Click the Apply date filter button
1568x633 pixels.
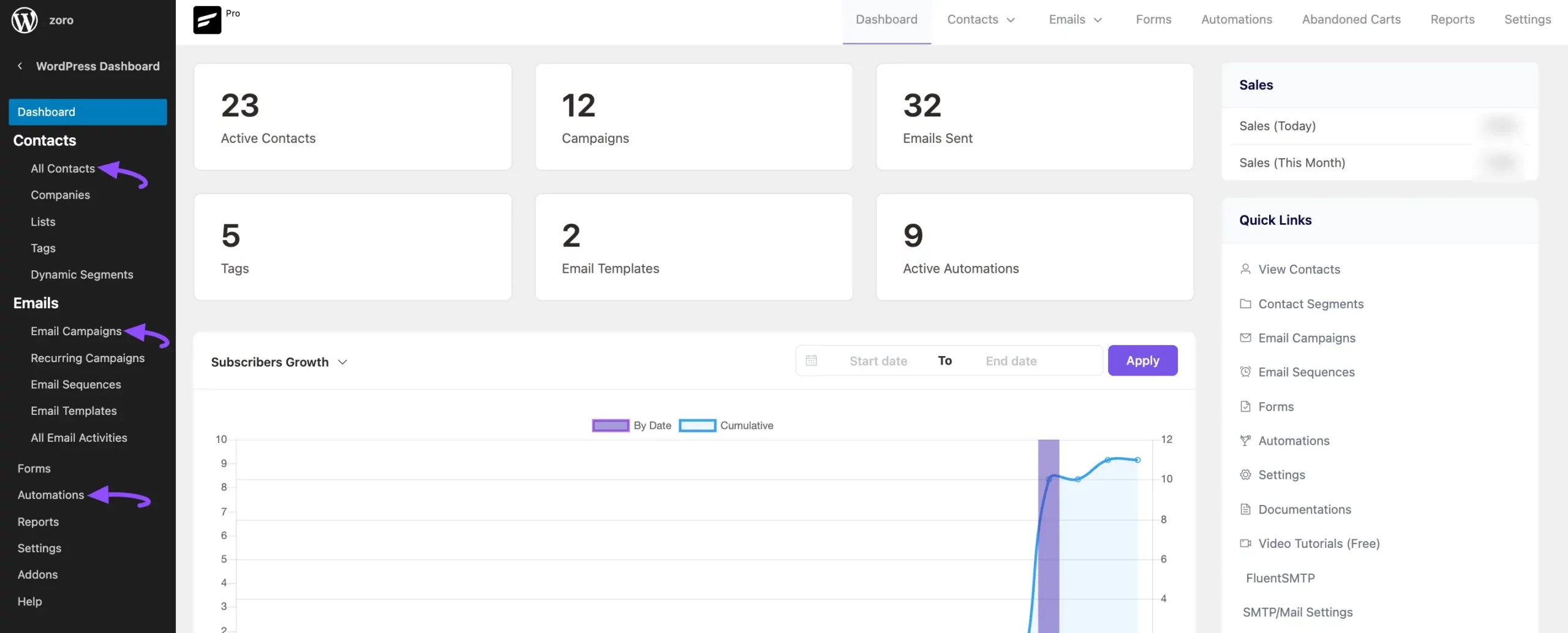pyautogui.click(x=1142, y=360)
